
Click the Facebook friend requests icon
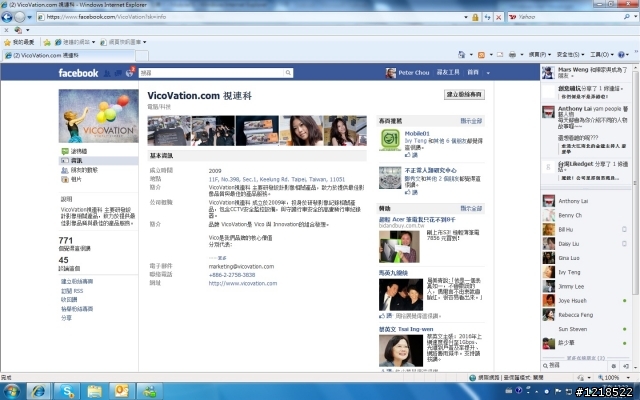[107, 73]
